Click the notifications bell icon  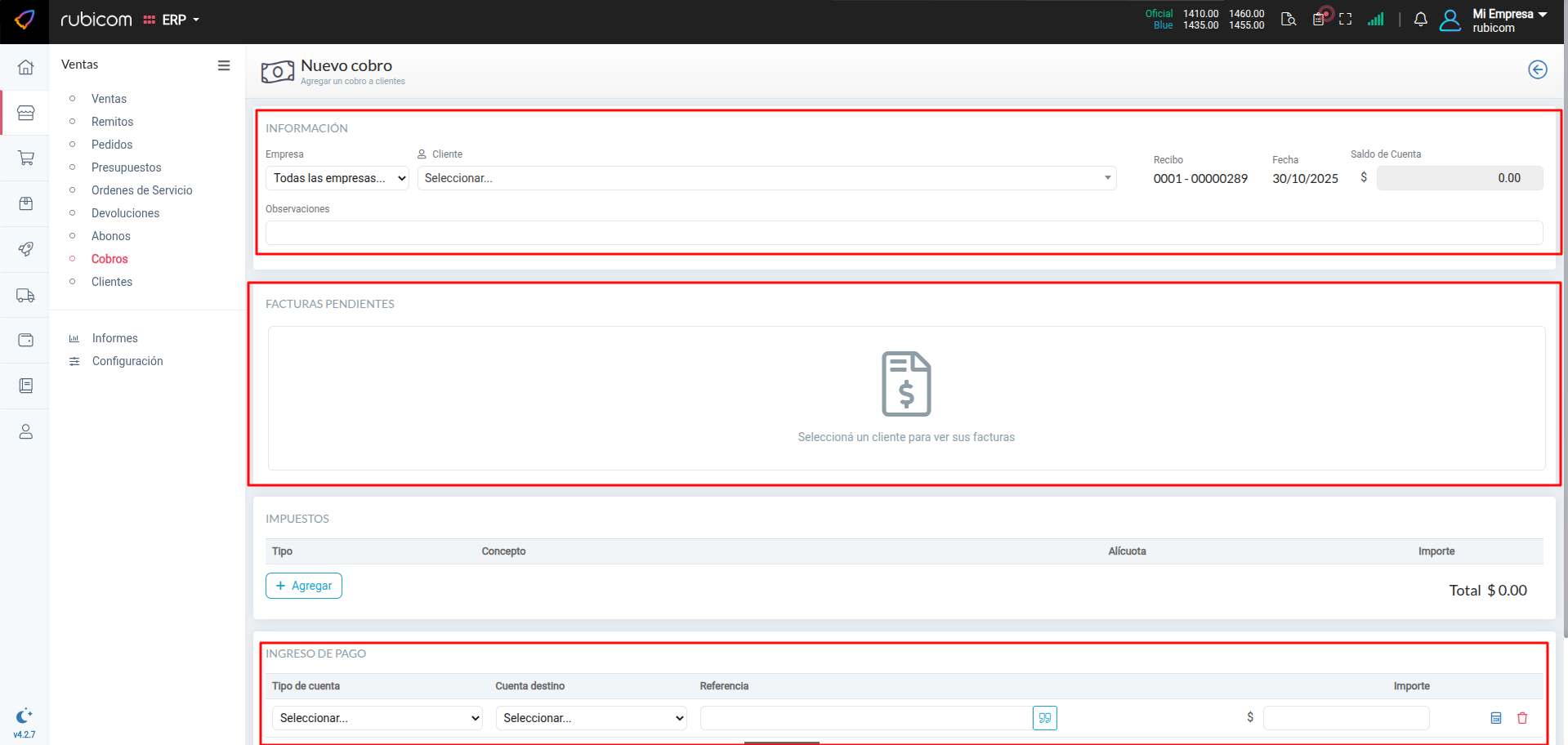pos(1420,20)
